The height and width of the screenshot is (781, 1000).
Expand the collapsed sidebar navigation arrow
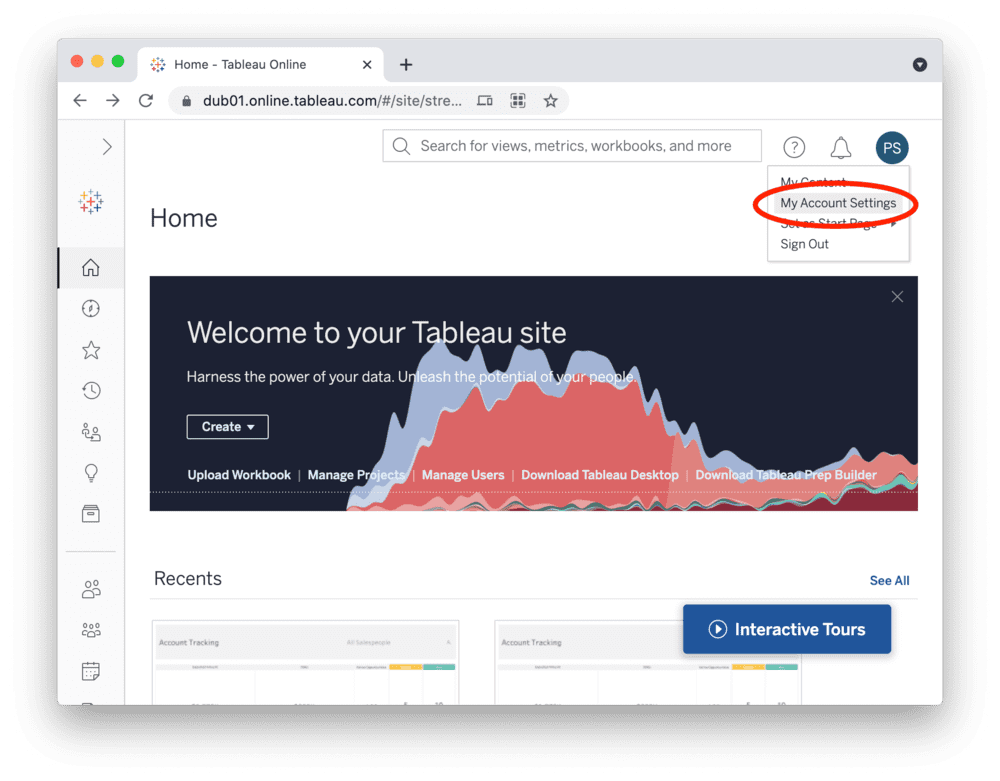tap(107, 147)
